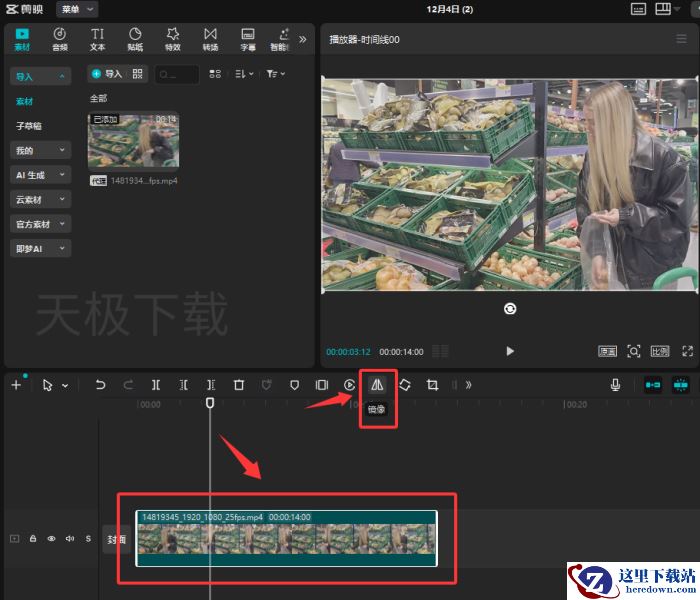
Task: Delete the selected clip with trash icon
Action: [239, 385]
